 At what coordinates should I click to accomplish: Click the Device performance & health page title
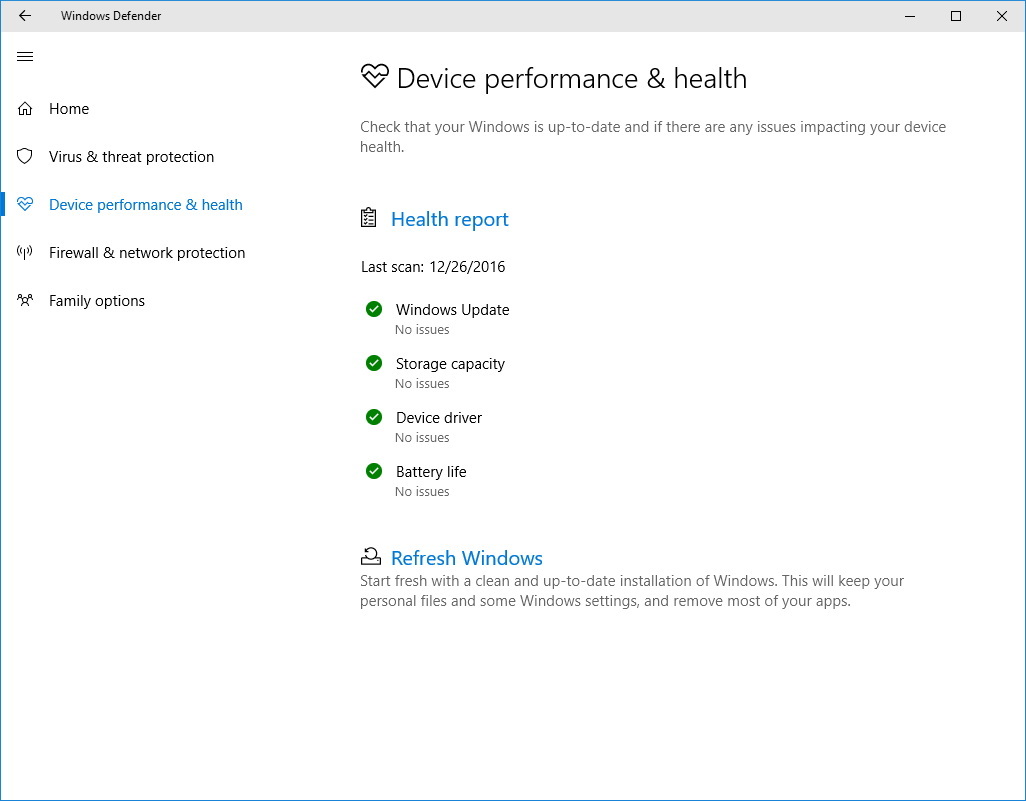click(572, 79)
